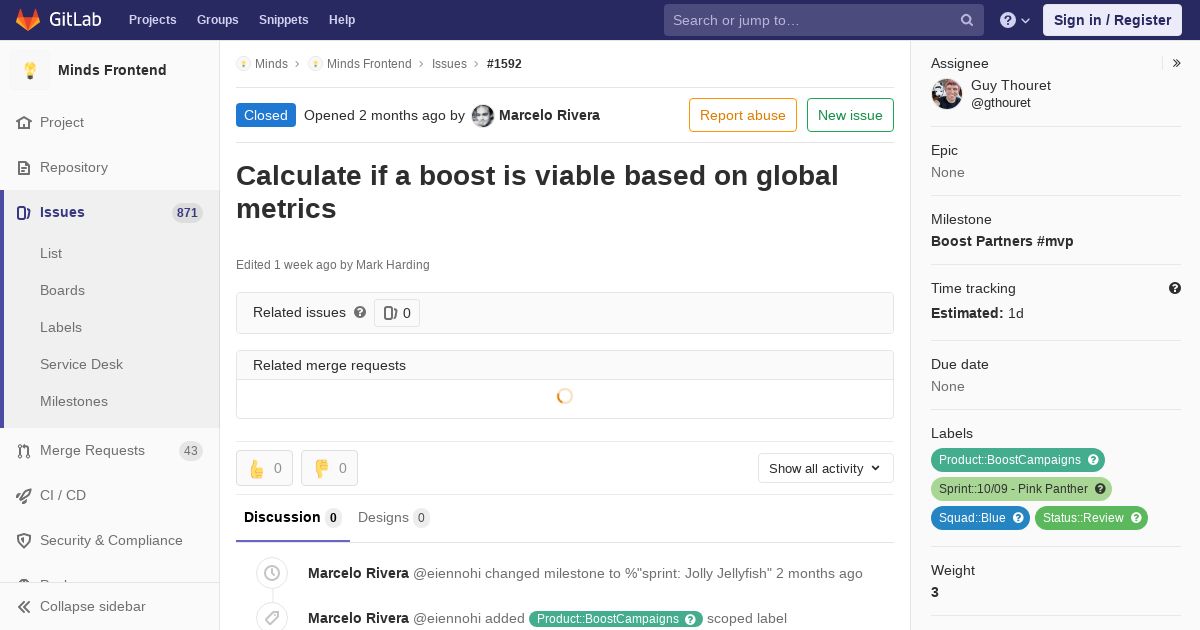Click the Report abuse button
The width and height of the screenshot is (1200, 630).
tap(743, 115)
